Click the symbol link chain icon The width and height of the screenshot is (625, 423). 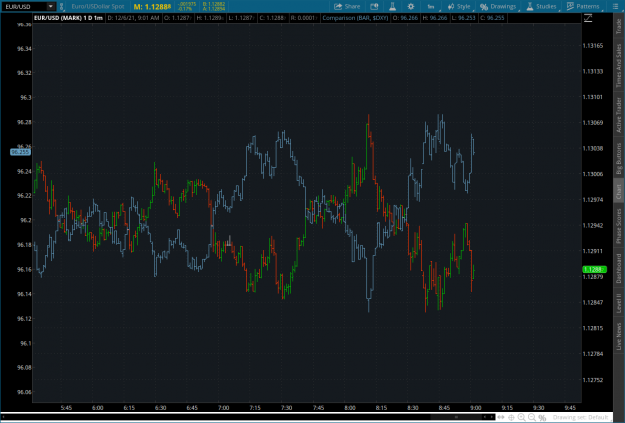[62, 6]
